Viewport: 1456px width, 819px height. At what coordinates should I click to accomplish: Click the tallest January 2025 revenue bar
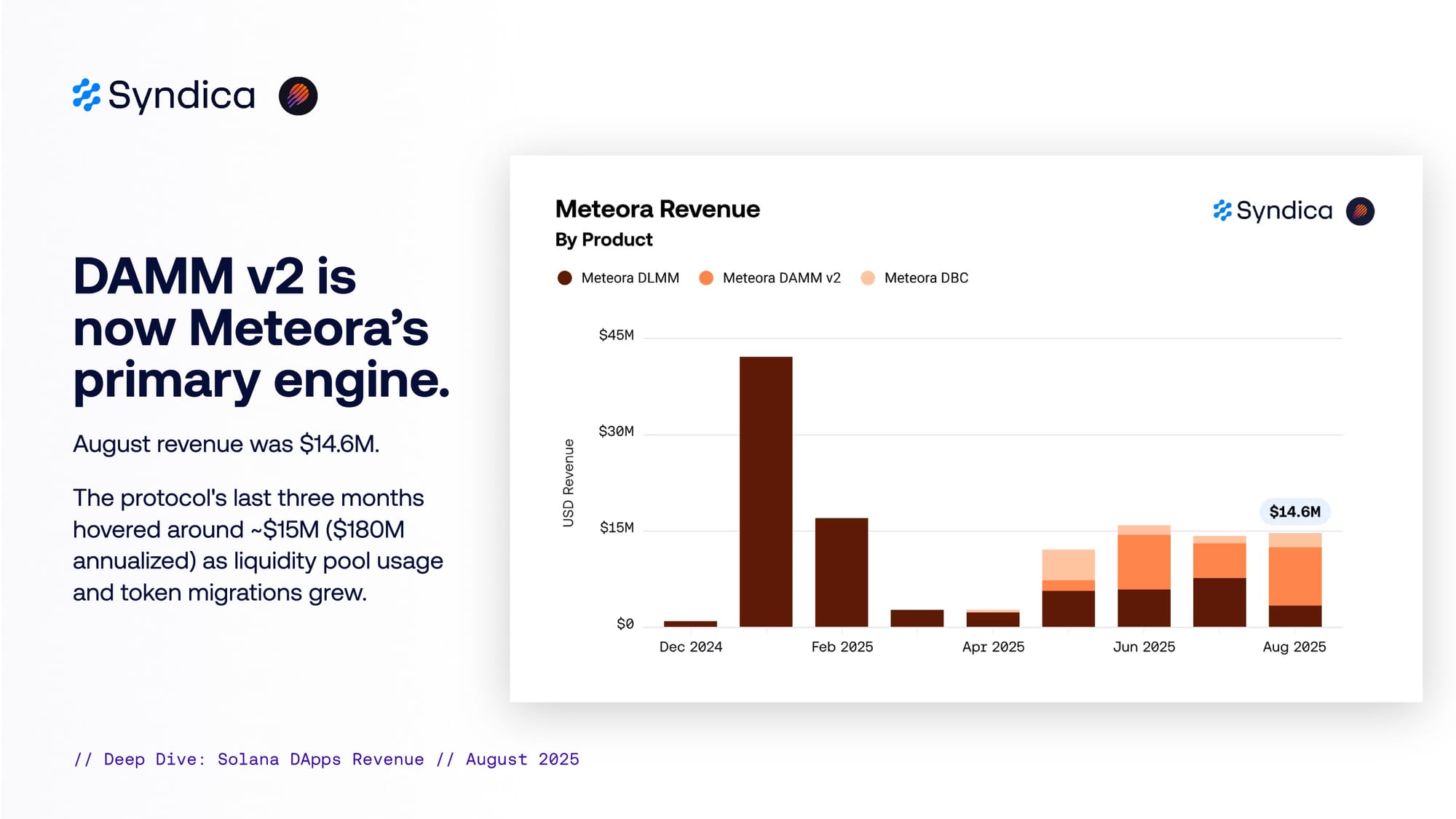point(766,491)
